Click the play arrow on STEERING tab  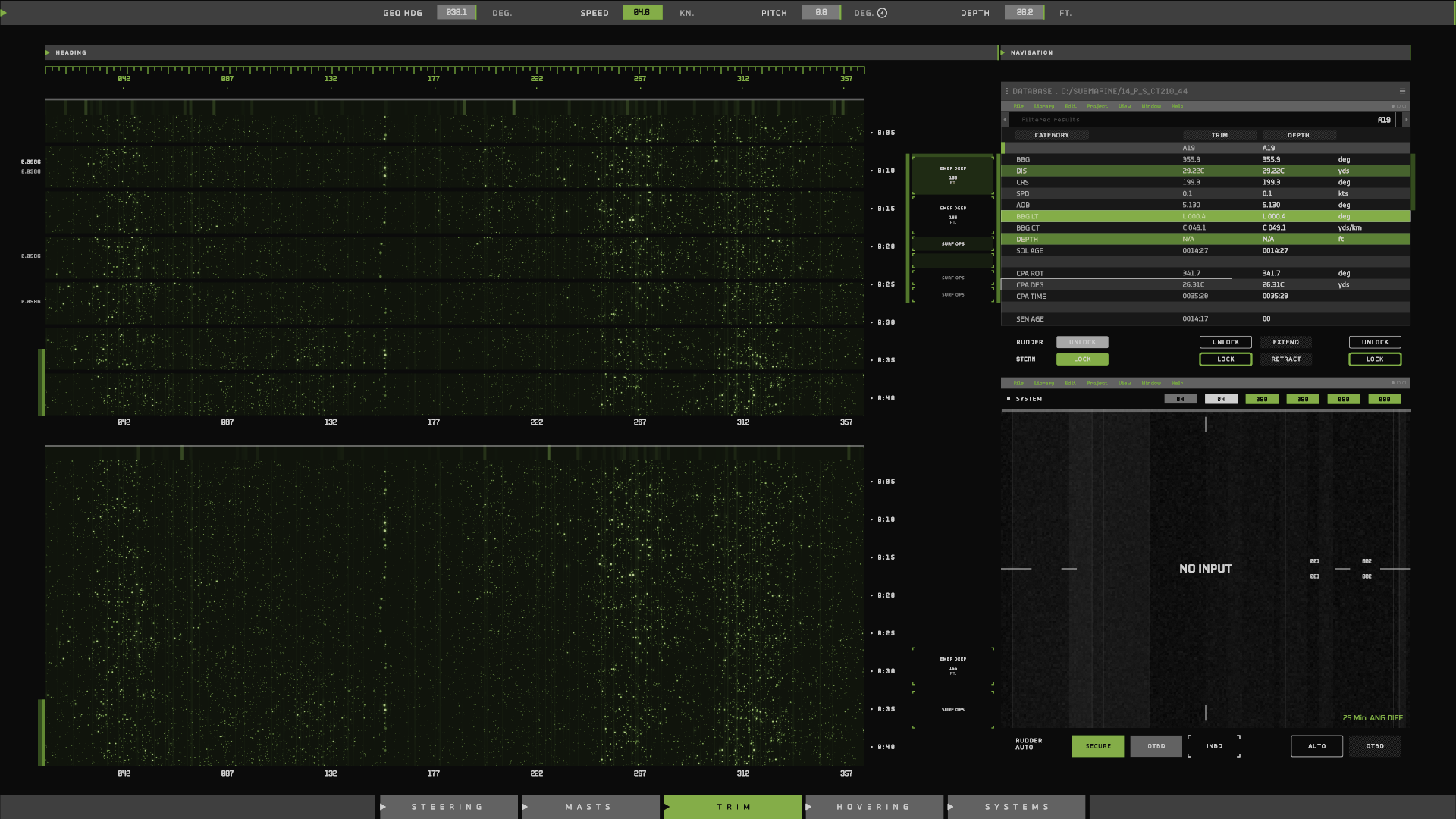click(x=384, y=807)
